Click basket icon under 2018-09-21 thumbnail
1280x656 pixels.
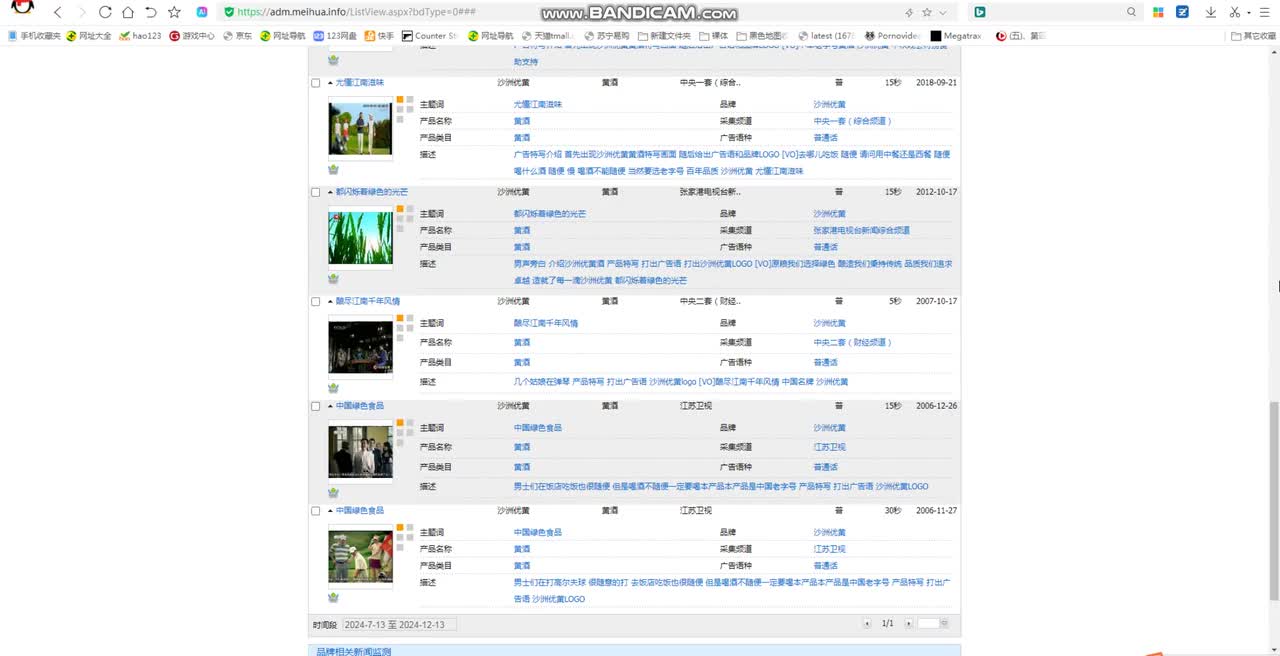click(x=333, y=170)
